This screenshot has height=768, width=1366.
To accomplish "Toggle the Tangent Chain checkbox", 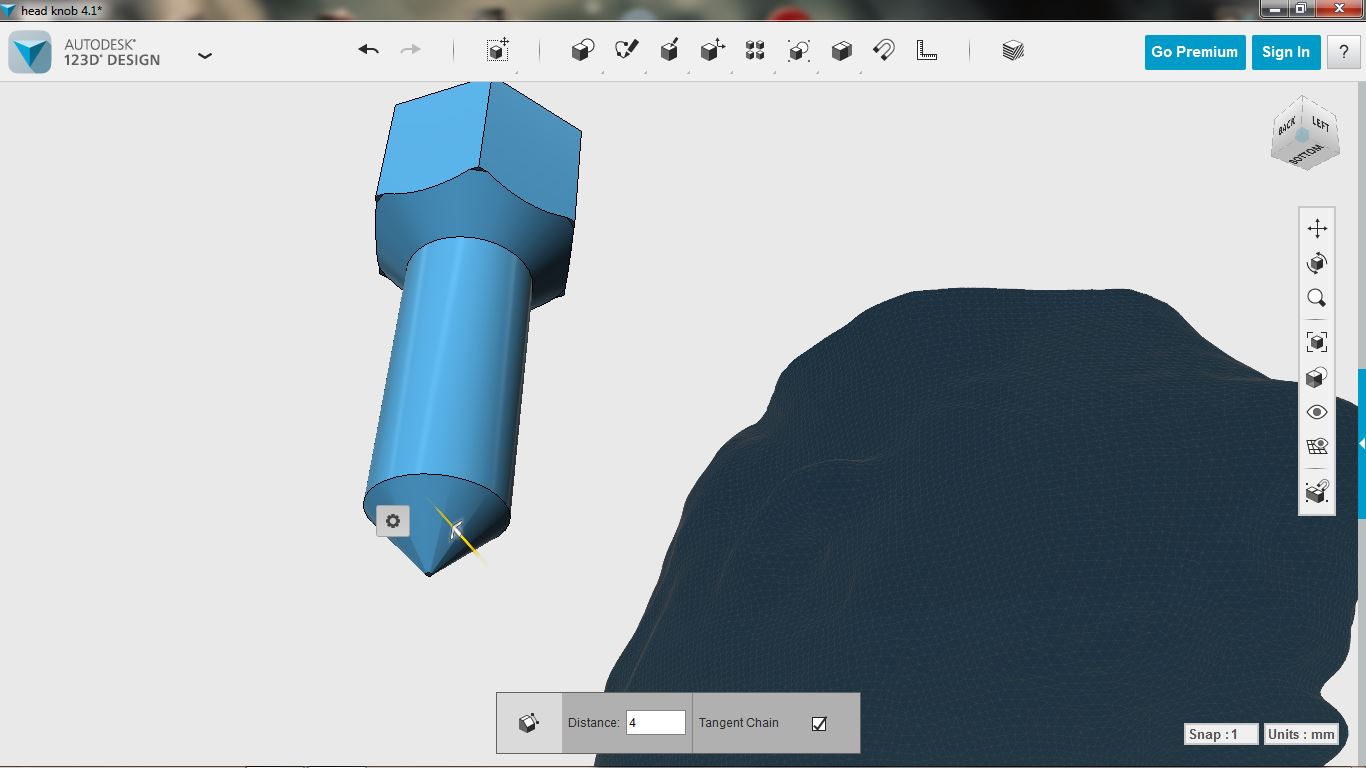I will tap(819, 723).
